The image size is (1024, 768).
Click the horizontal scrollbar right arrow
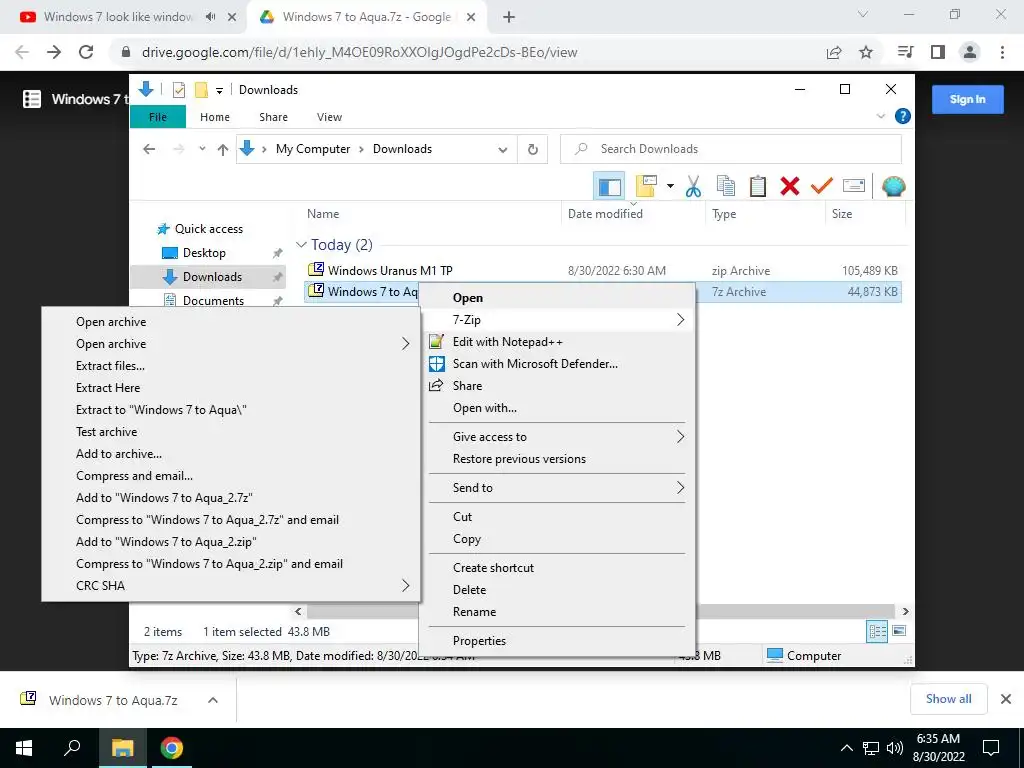point(905,612)
